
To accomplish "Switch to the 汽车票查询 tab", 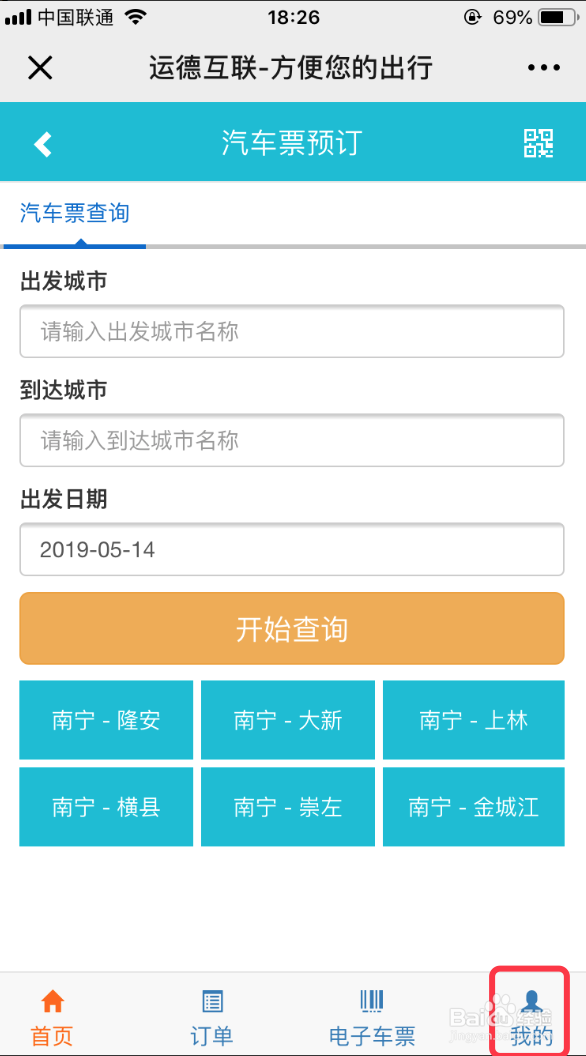I will 73,211.
